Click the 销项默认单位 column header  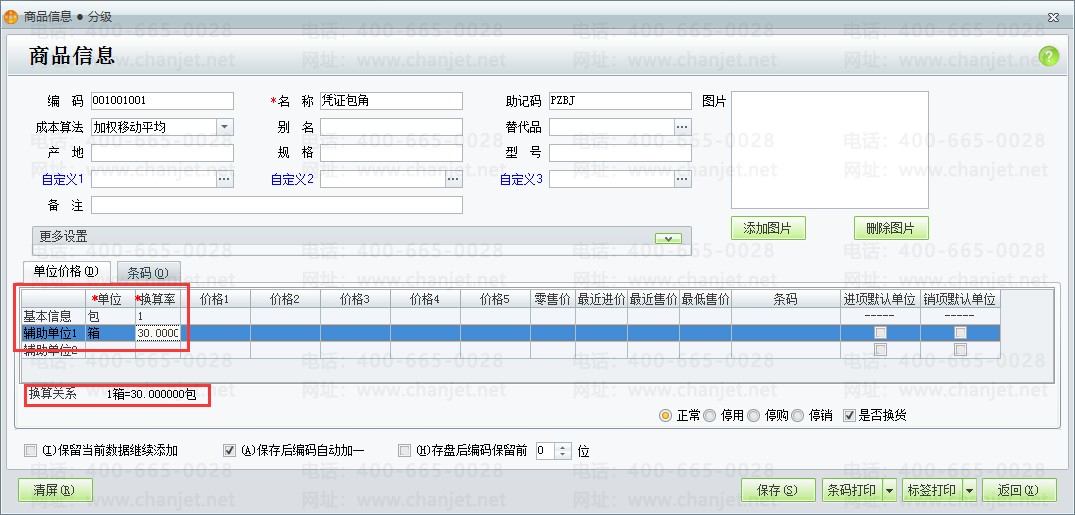tap(961, 299)
